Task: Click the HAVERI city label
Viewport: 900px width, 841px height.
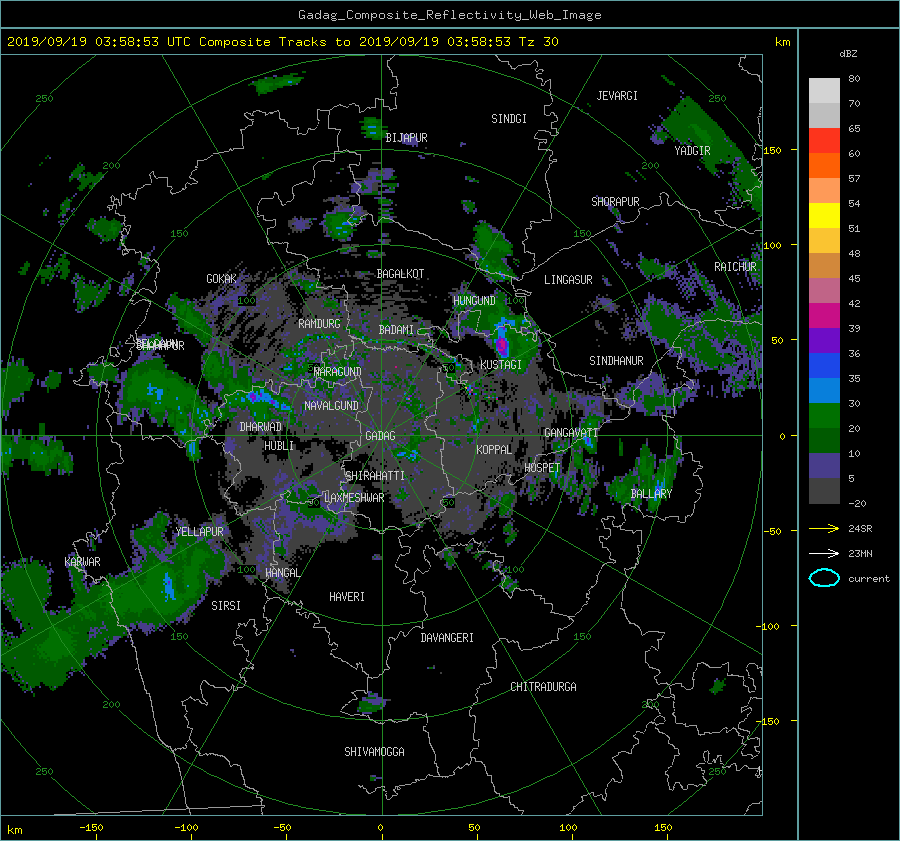Action: point(347,597)
